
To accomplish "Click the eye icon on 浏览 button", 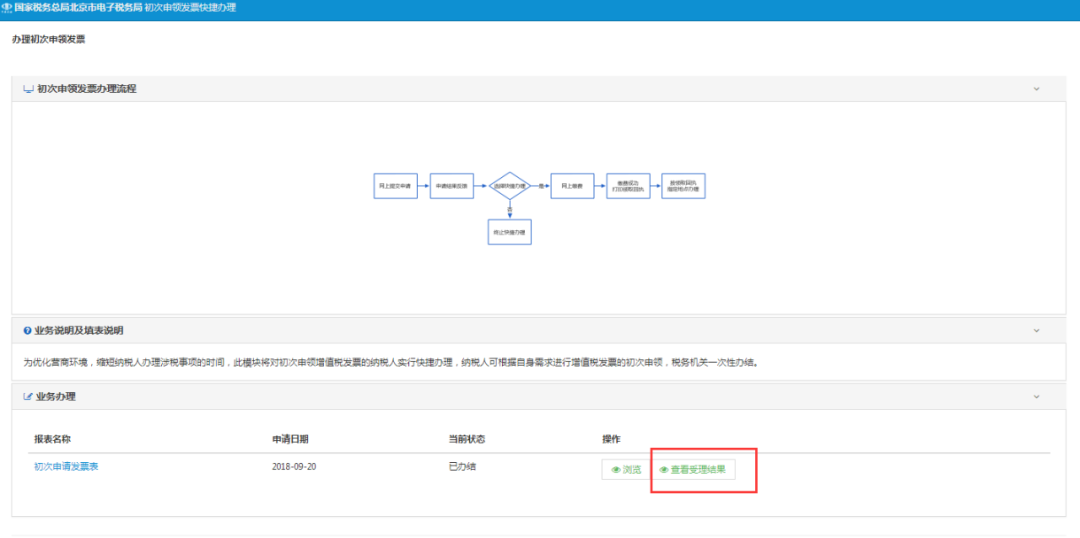I will pyautogui.click(x=616, y=469).
